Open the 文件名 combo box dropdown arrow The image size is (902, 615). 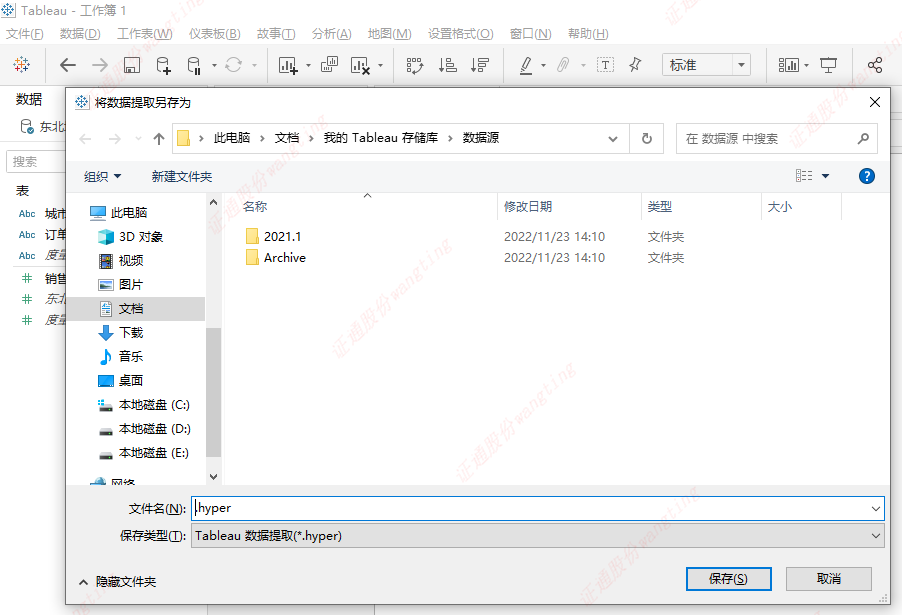876,509
